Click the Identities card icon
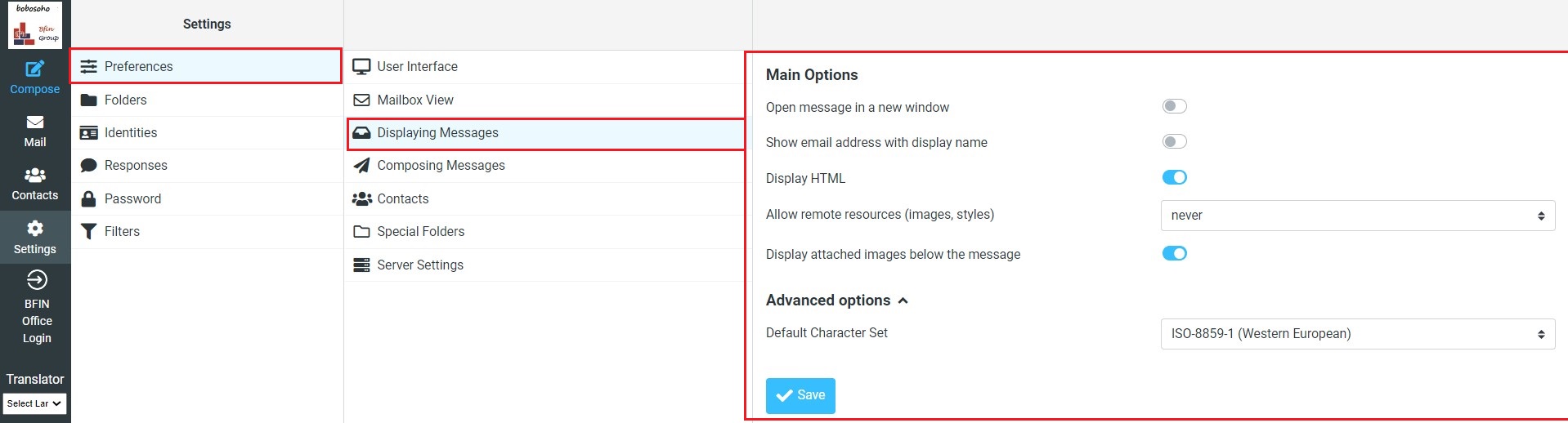1568x423 pixels. [x=89, y=133]
